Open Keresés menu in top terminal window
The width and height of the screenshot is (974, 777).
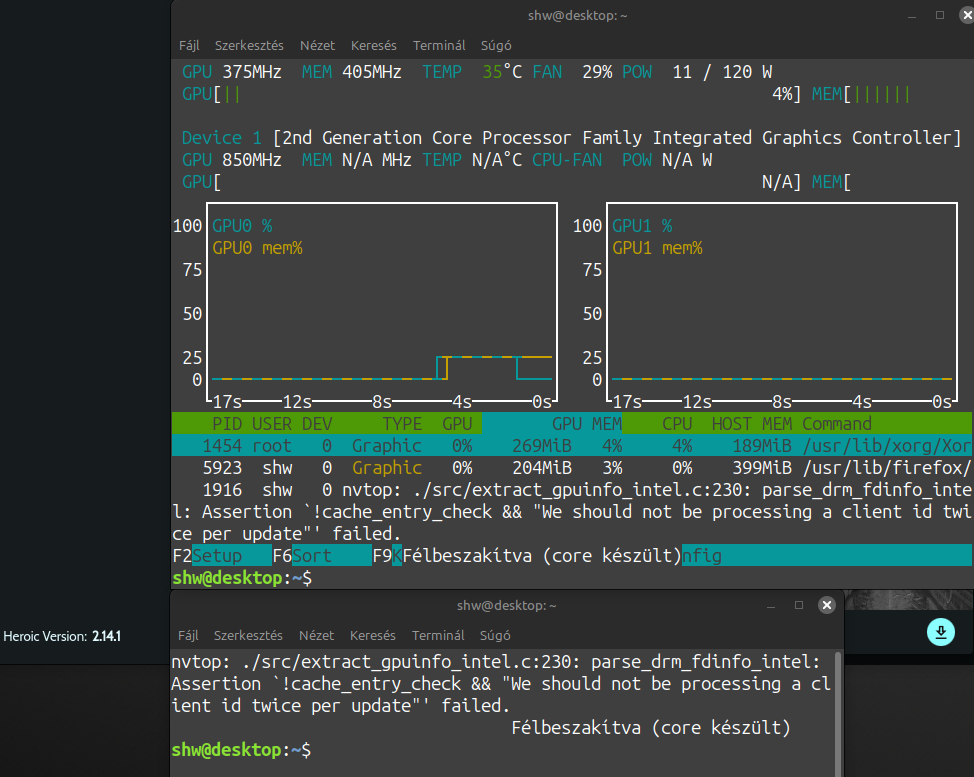pos(373,45)
